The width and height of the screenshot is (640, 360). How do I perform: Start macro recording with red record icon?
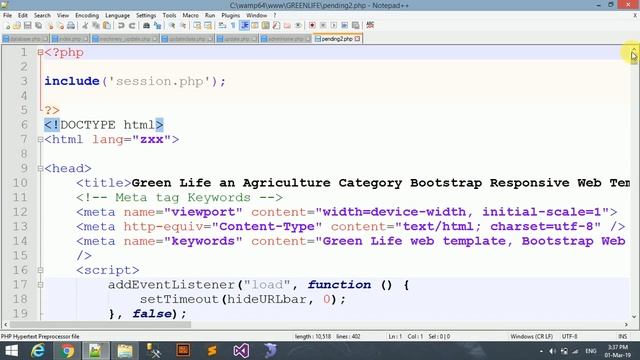tap(312, 25)
